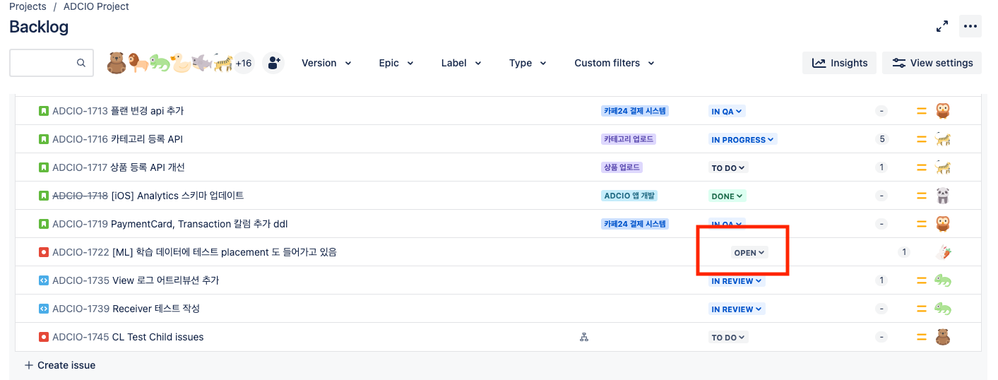Click the add people icon
Screen dimensions: 998x380
point(274,63)
